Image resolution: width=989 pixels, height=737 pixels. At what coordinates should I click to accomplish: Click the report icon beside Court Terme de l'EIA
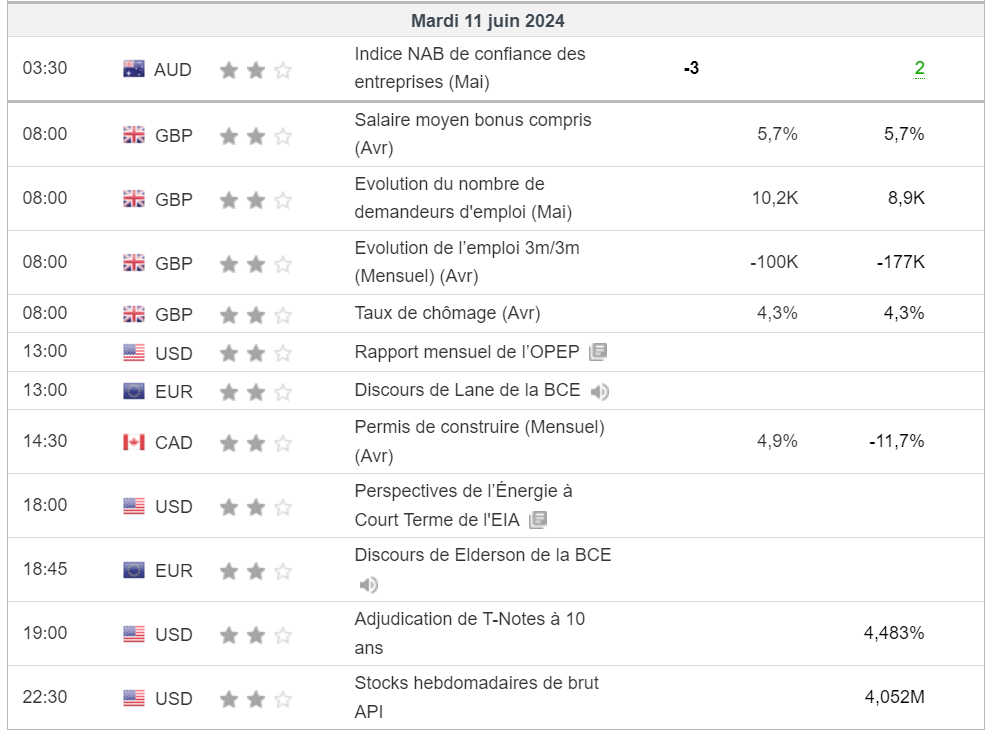[538, 520]
